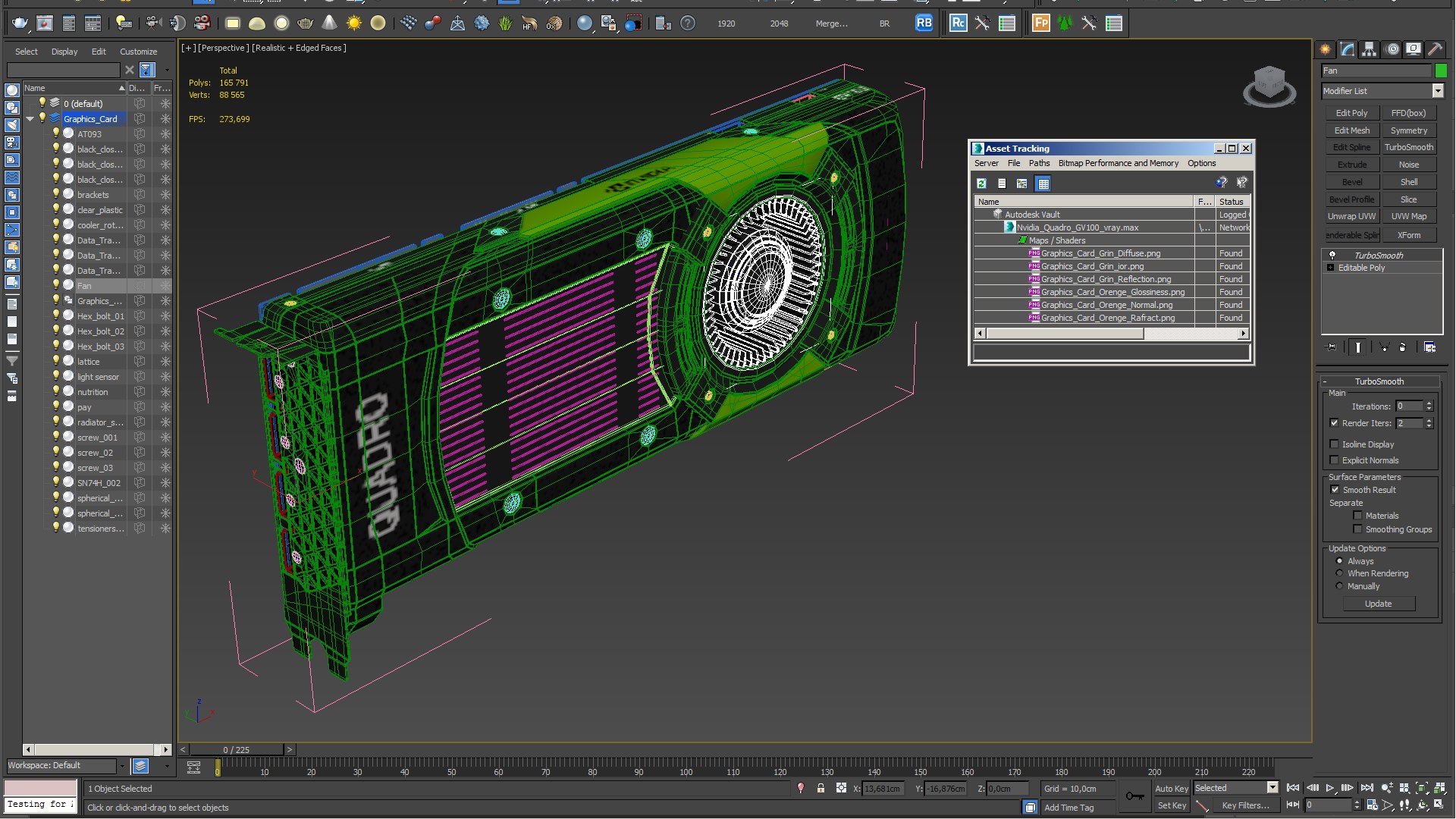
Task: Click Graphics_Card_Grin_Diffuse.png filename
Action: [x=1100, y=253]
